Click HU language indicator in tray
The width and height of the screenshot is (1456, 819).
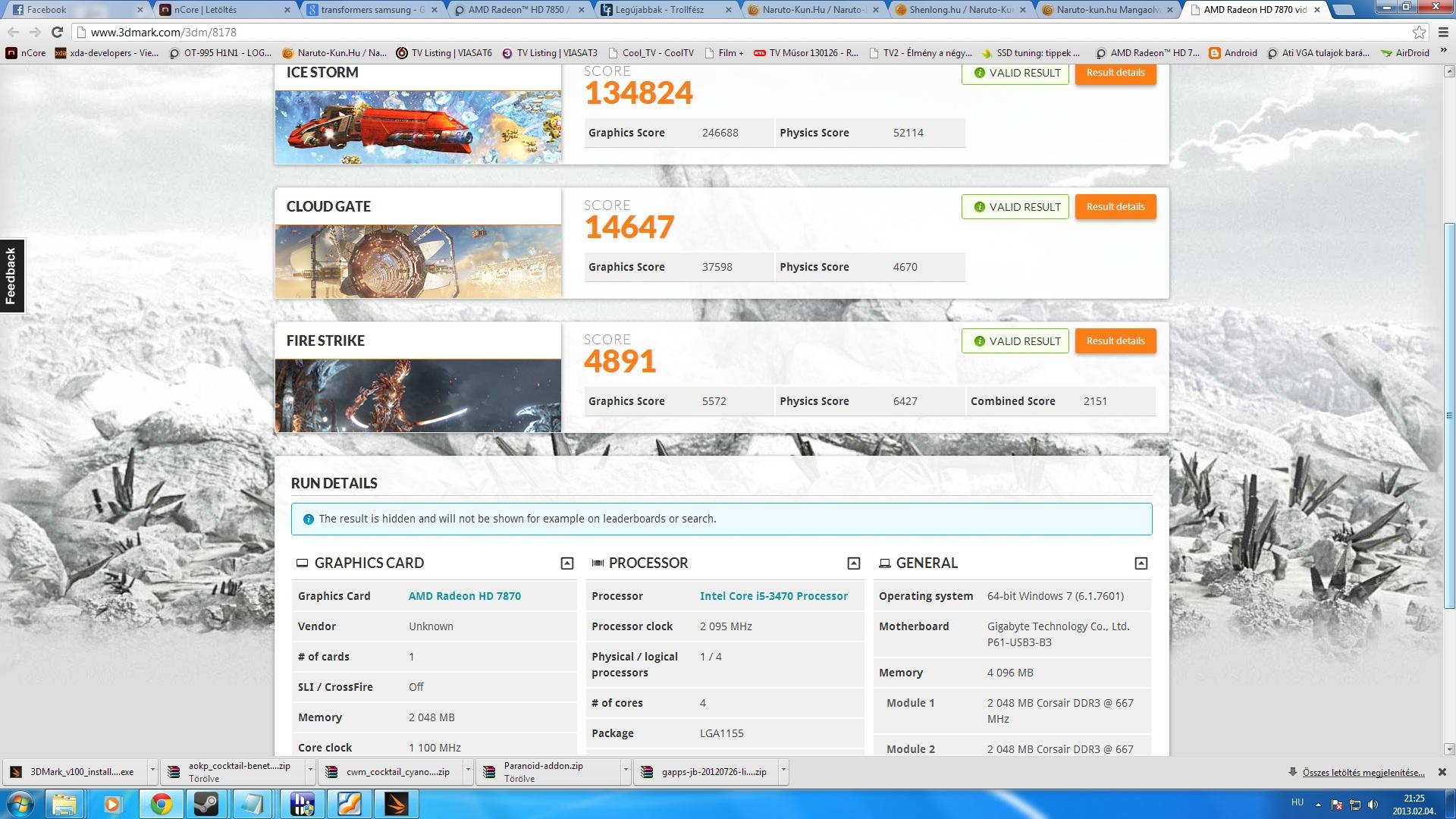(1298, 802)
